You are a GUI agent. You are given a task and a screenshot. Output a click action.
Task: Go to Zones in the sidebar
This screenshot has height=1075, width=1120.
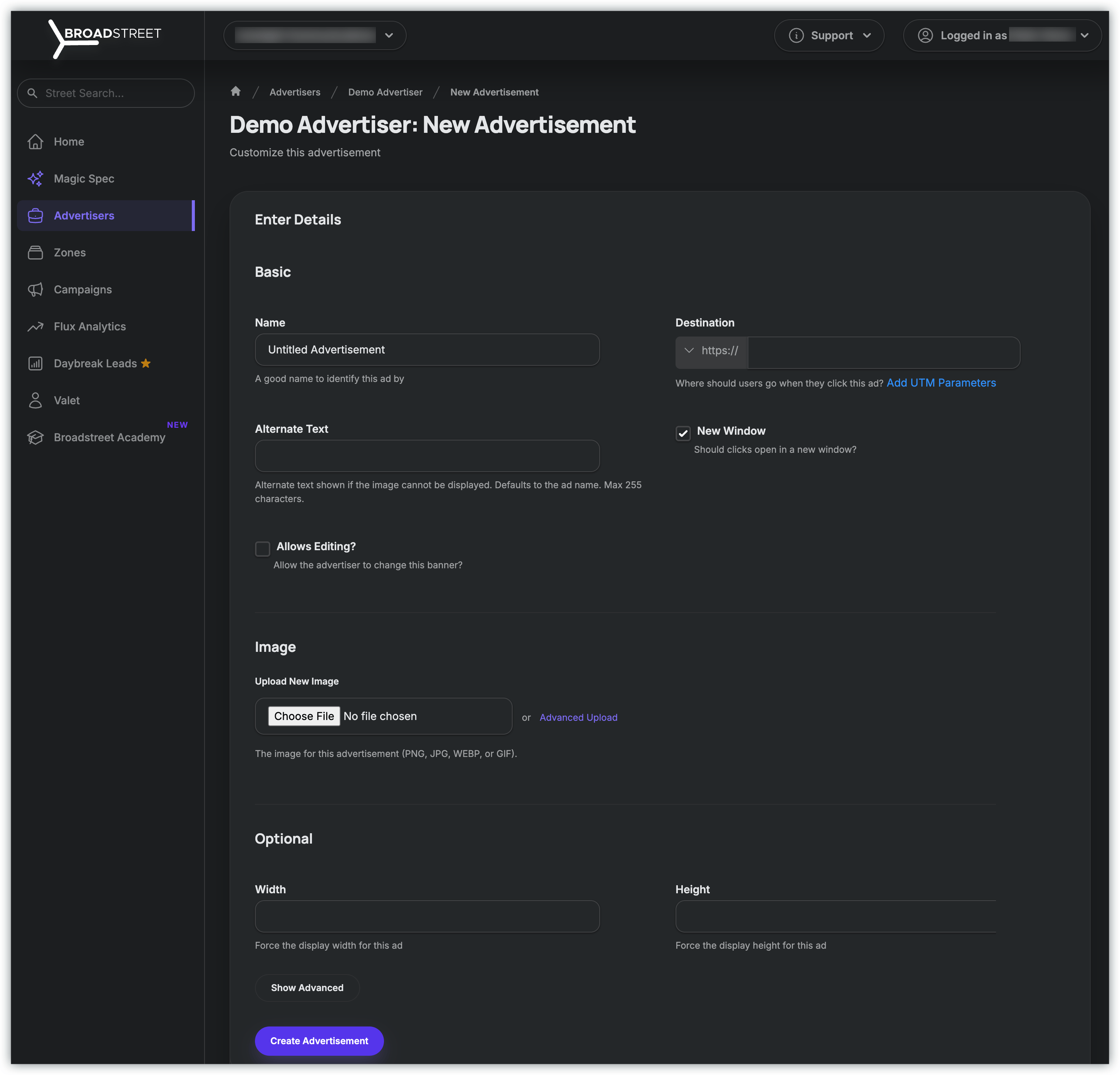(106, 253)
